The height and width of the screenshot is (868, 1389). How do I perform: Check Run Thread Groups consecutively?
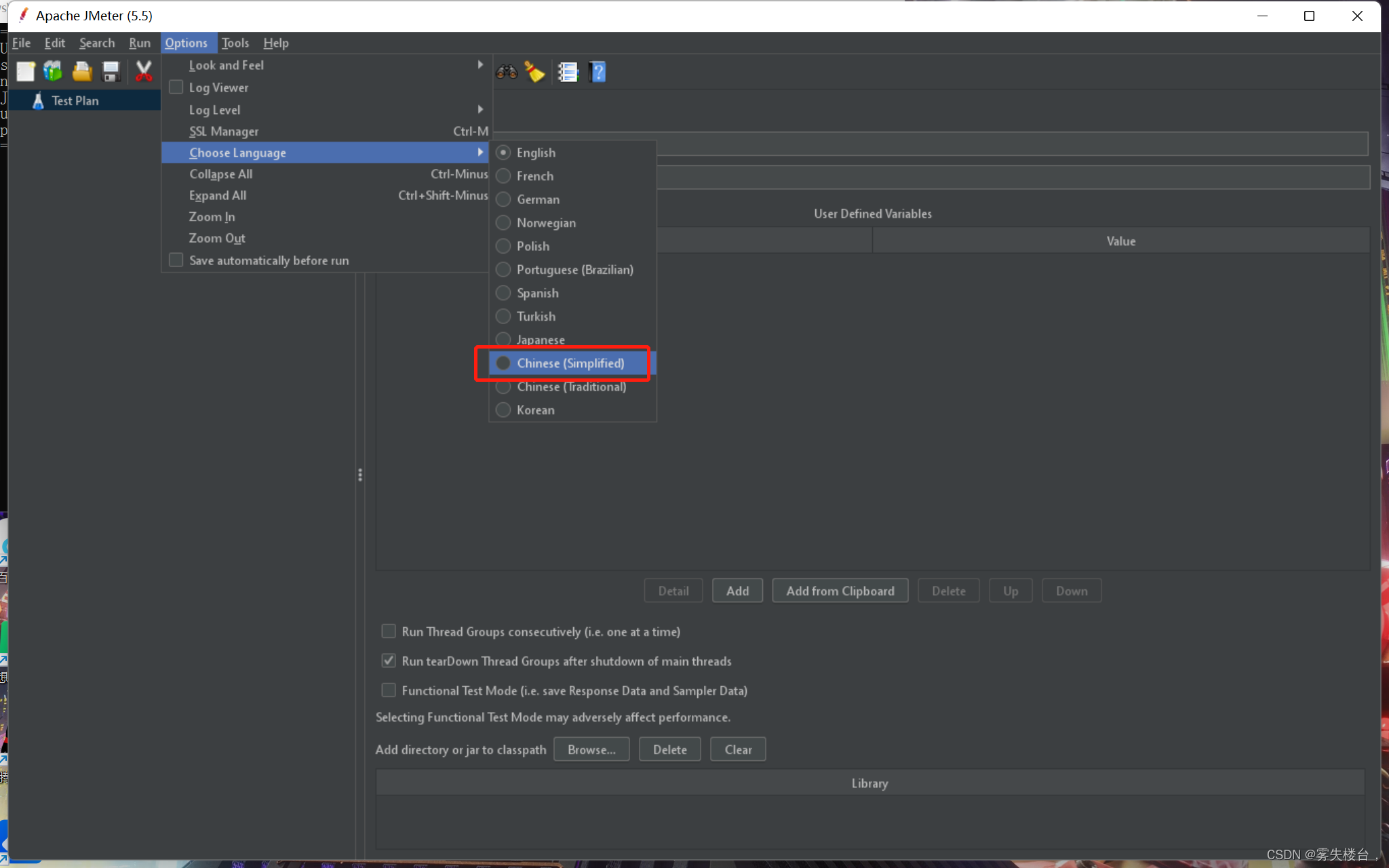click(389, 631)
